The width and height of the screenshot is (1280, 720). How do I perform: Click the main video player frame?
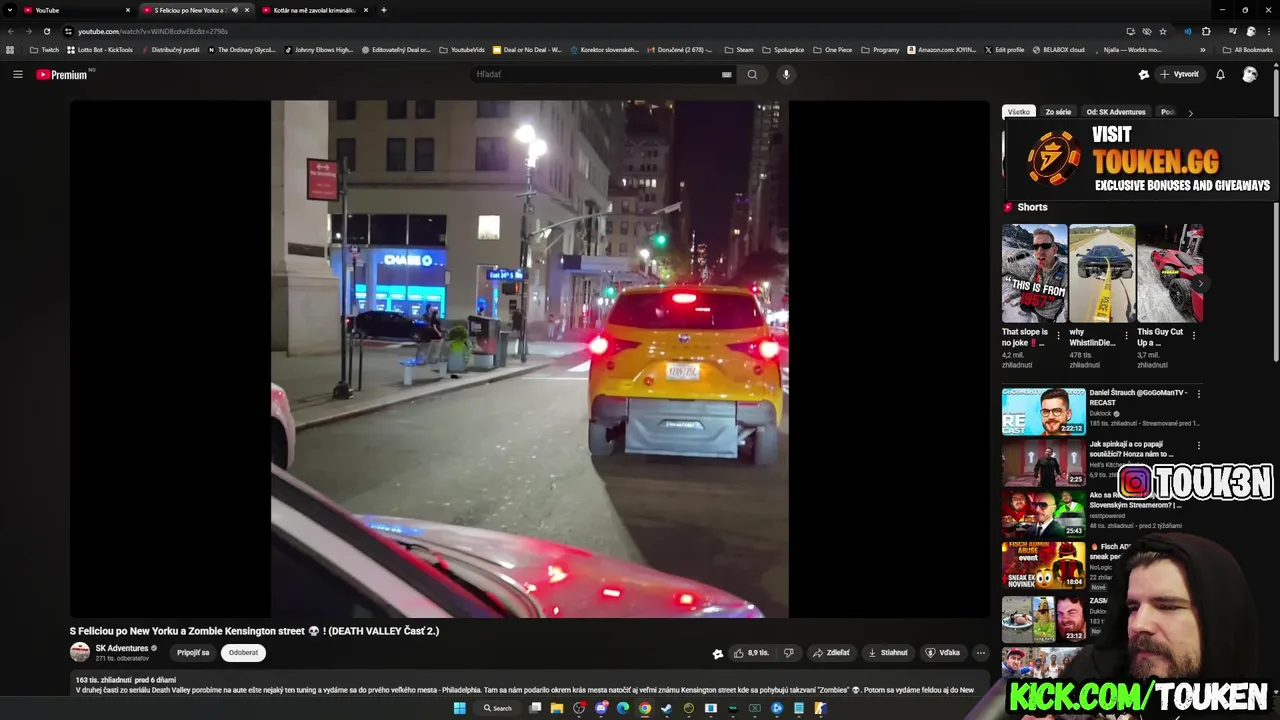click(x=529, y=358)
